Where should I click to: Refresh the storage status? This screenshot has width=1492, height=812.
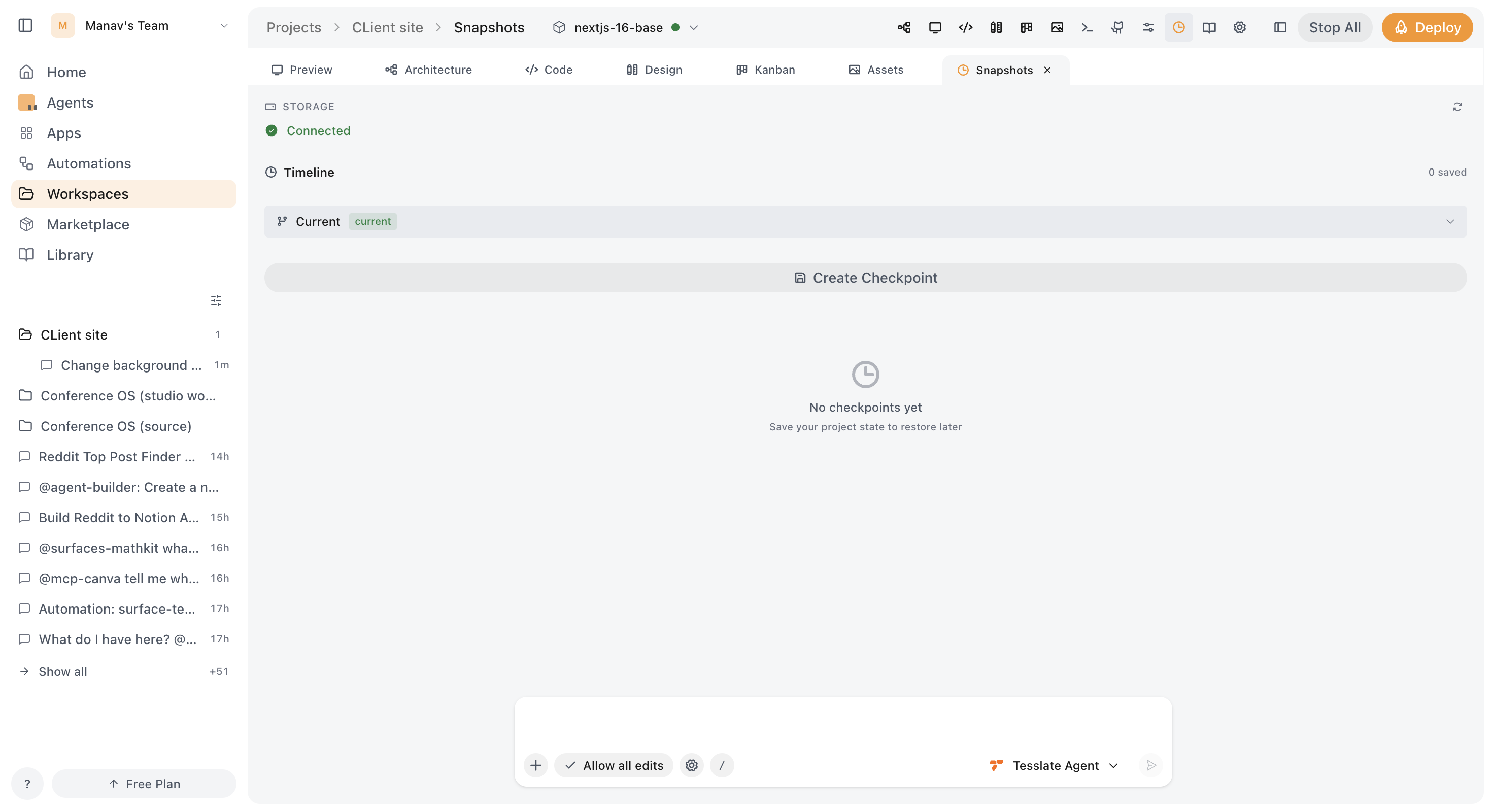point(1457,107)
